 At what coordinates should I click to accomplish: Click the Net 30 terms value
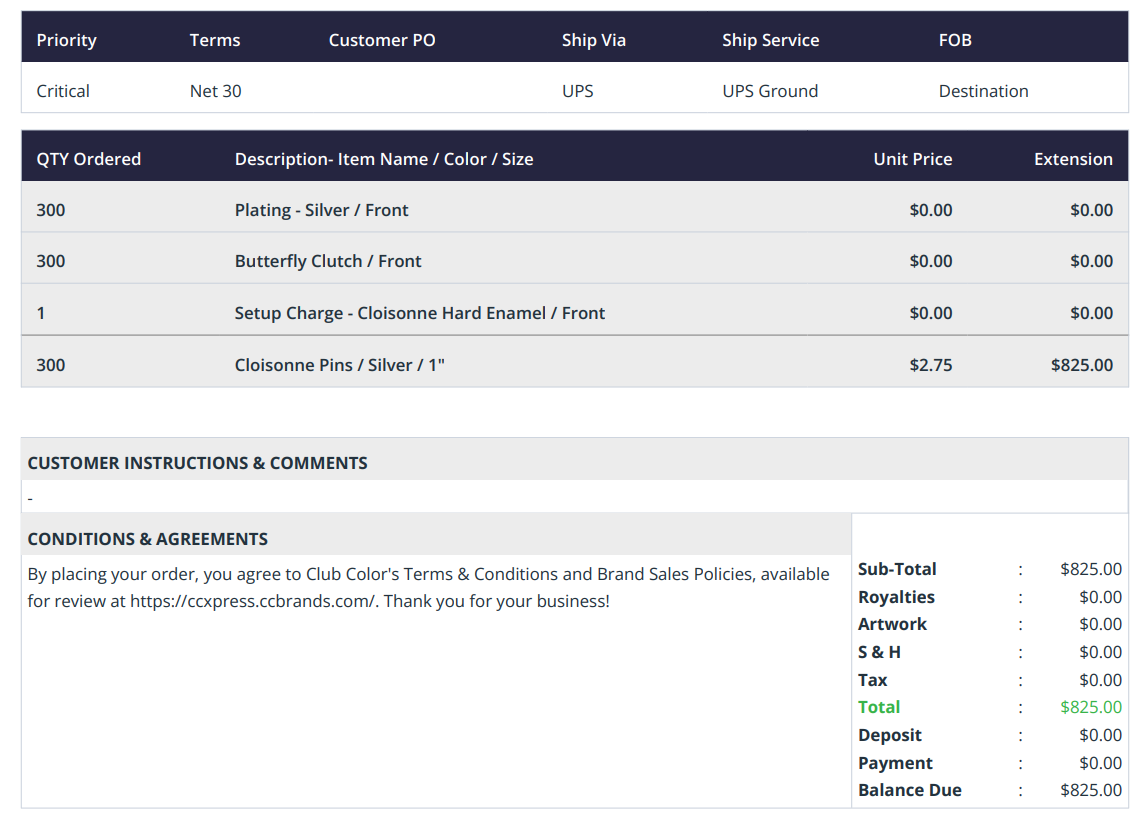tap(215, 91)
